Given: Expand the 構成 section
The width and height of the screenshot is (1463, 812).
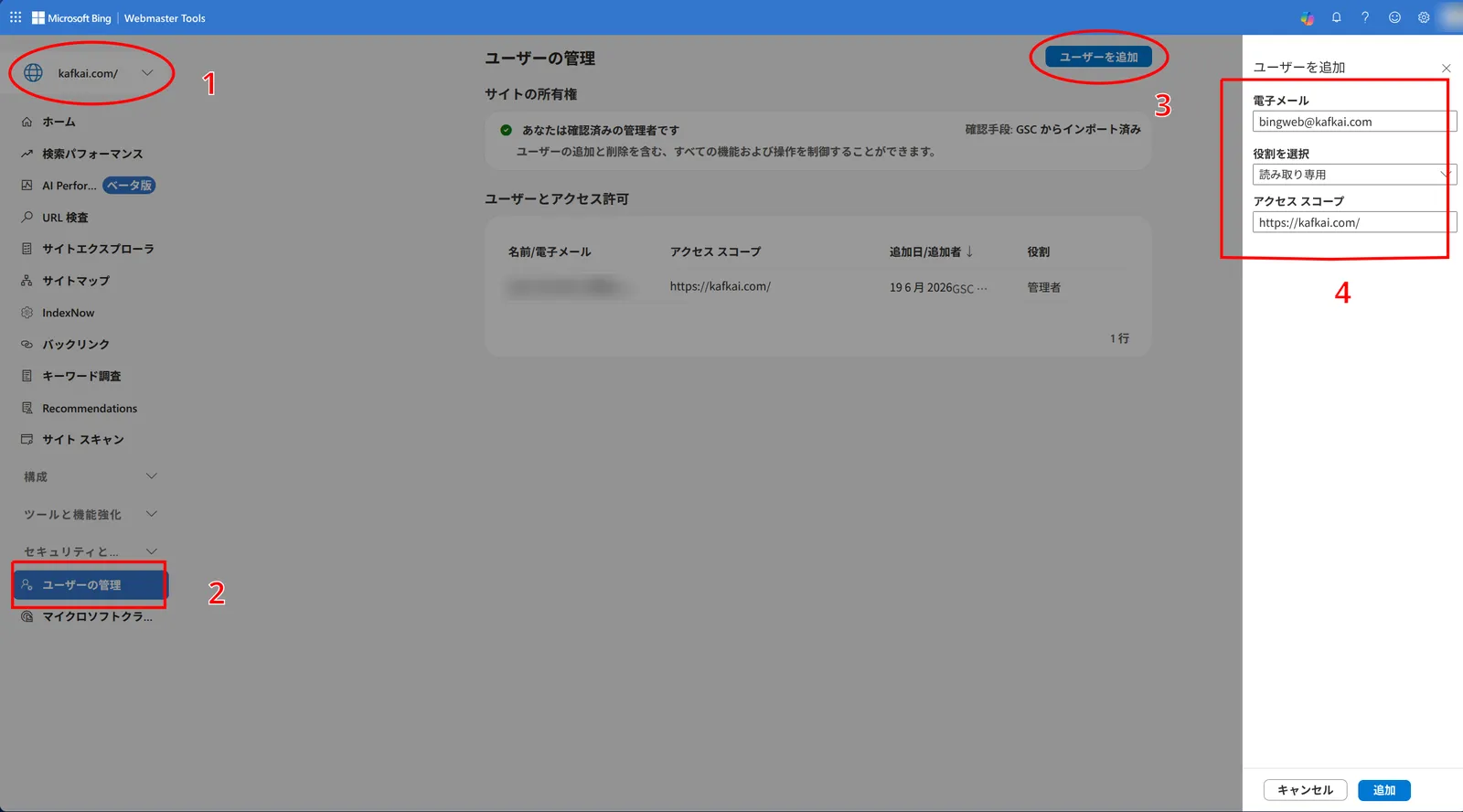Looking at the screenshot, I should (90, 476).
